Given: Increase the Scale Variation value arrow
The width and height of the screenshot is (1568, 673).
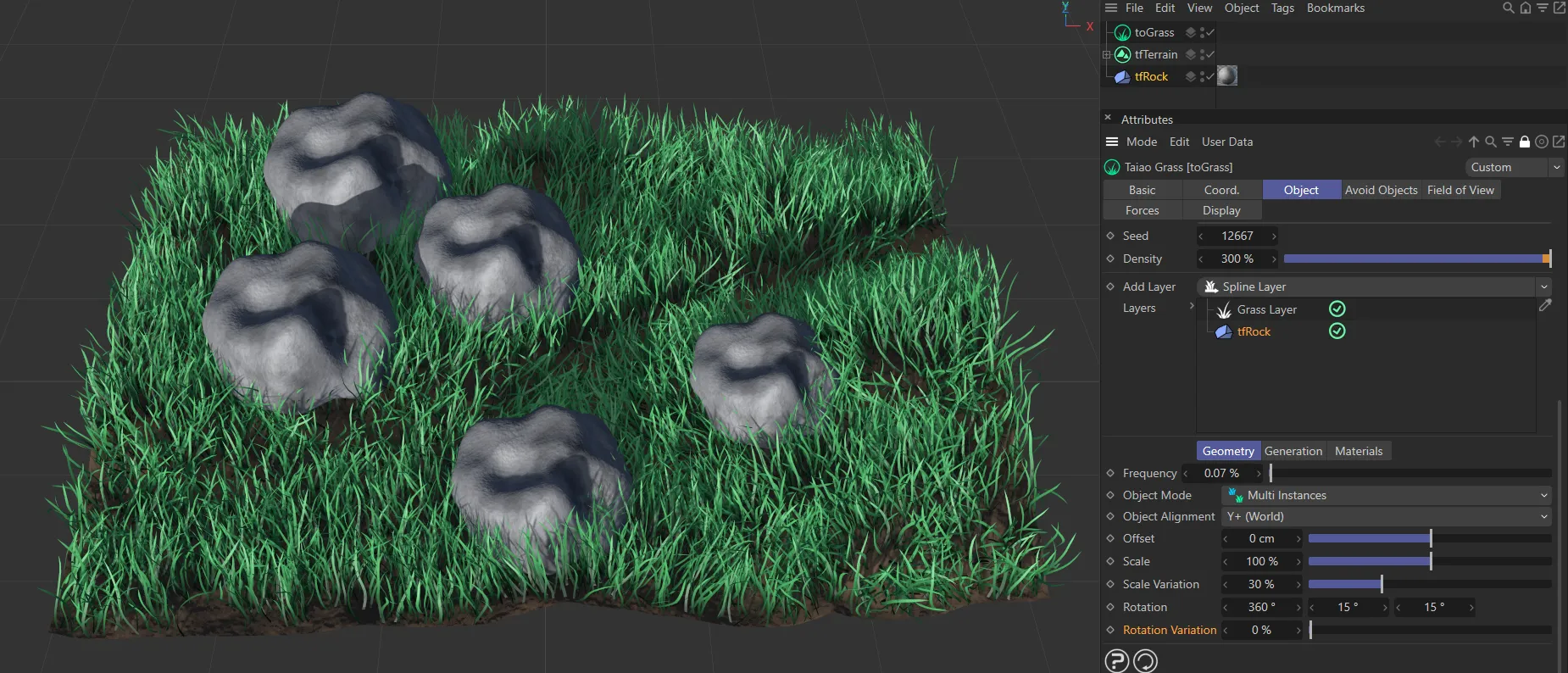Looking at the screenshot, I should coord(1298,584).
